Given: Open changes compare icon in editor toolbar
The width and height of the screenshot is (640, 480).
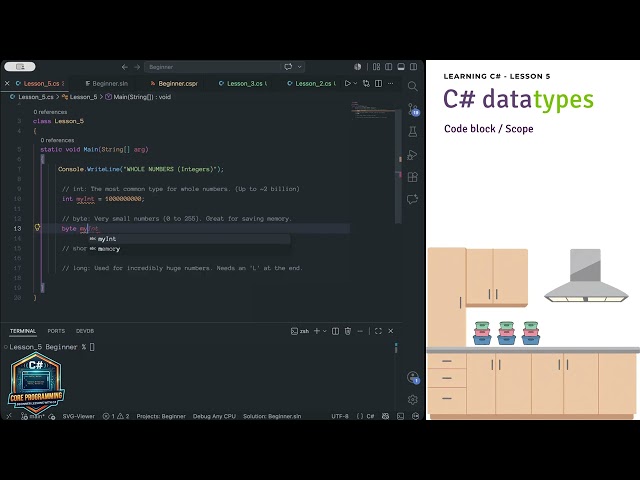Looking at the screenshot, I should (366, 83).
